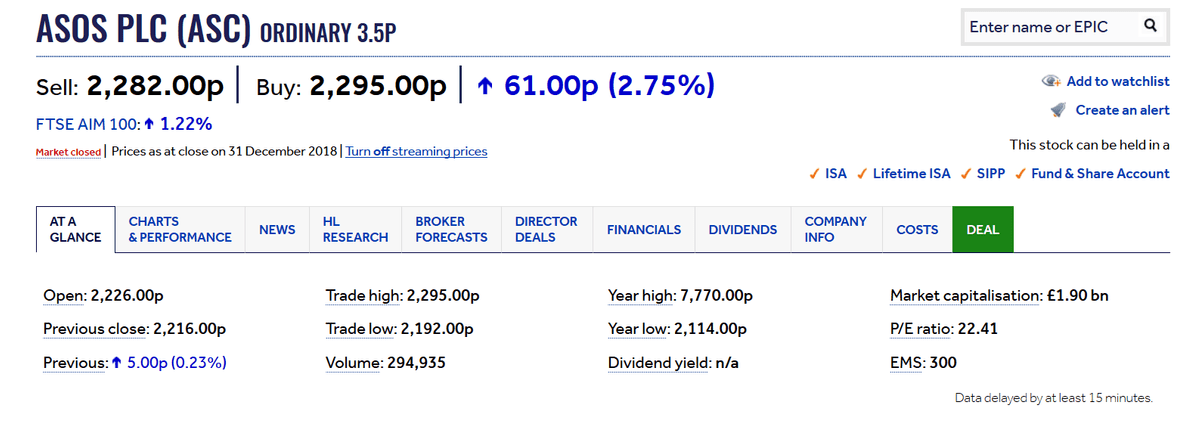Turn off streaming prices

coord(416,152)
